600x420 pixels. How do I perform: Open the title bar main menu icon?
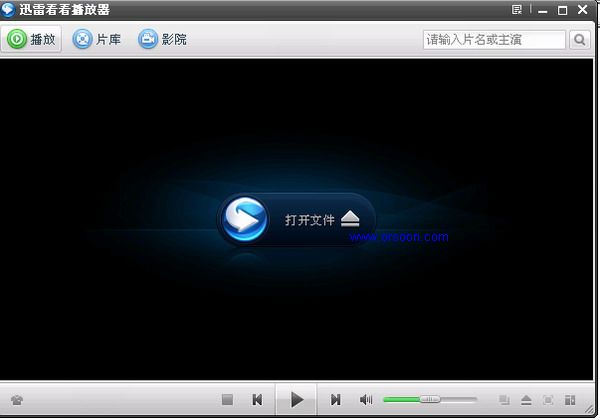pyautogui.click(x=517, y=10)
